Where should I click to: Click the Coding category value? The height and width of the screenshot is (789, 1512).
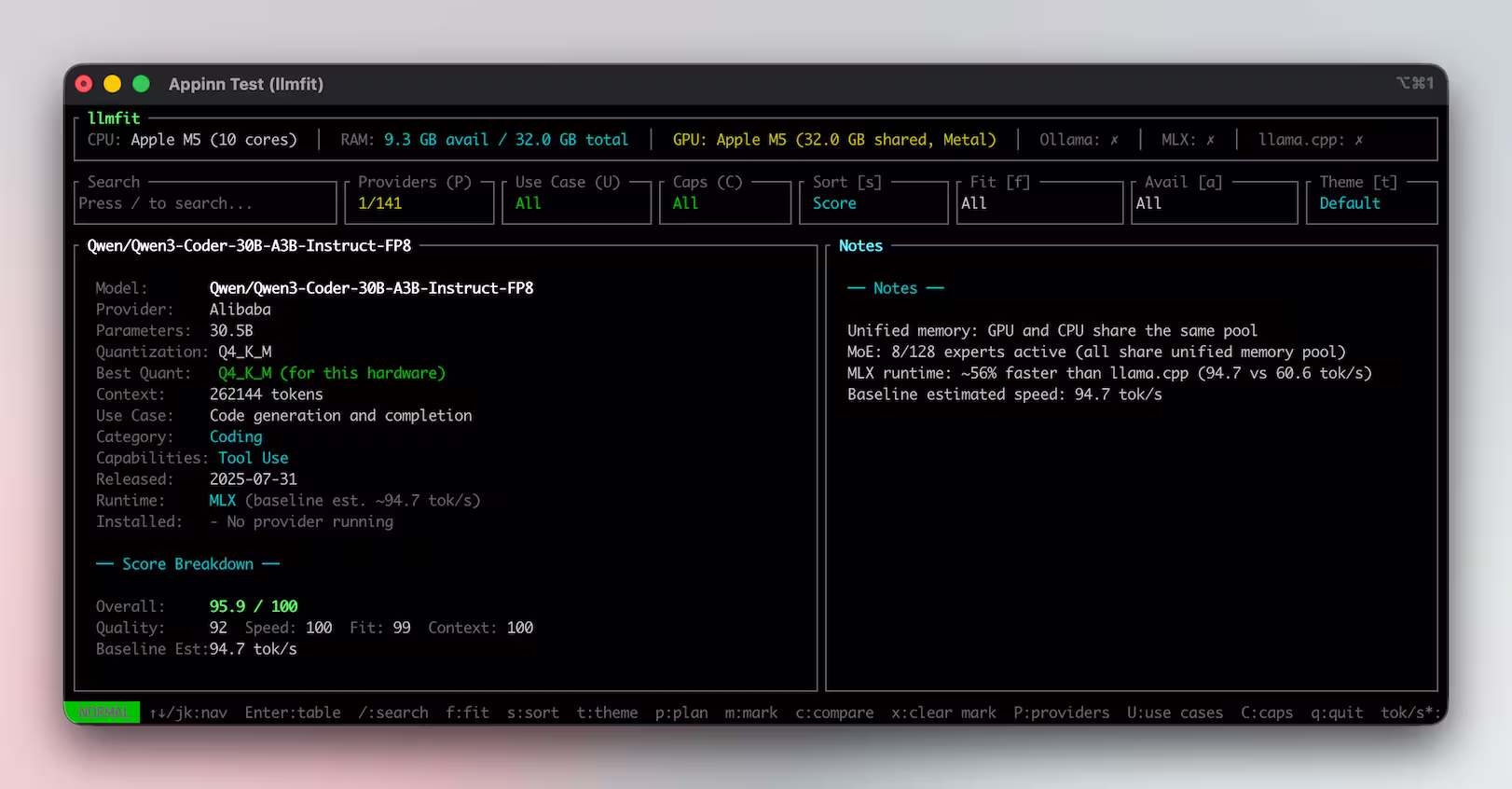pos(236,436)
